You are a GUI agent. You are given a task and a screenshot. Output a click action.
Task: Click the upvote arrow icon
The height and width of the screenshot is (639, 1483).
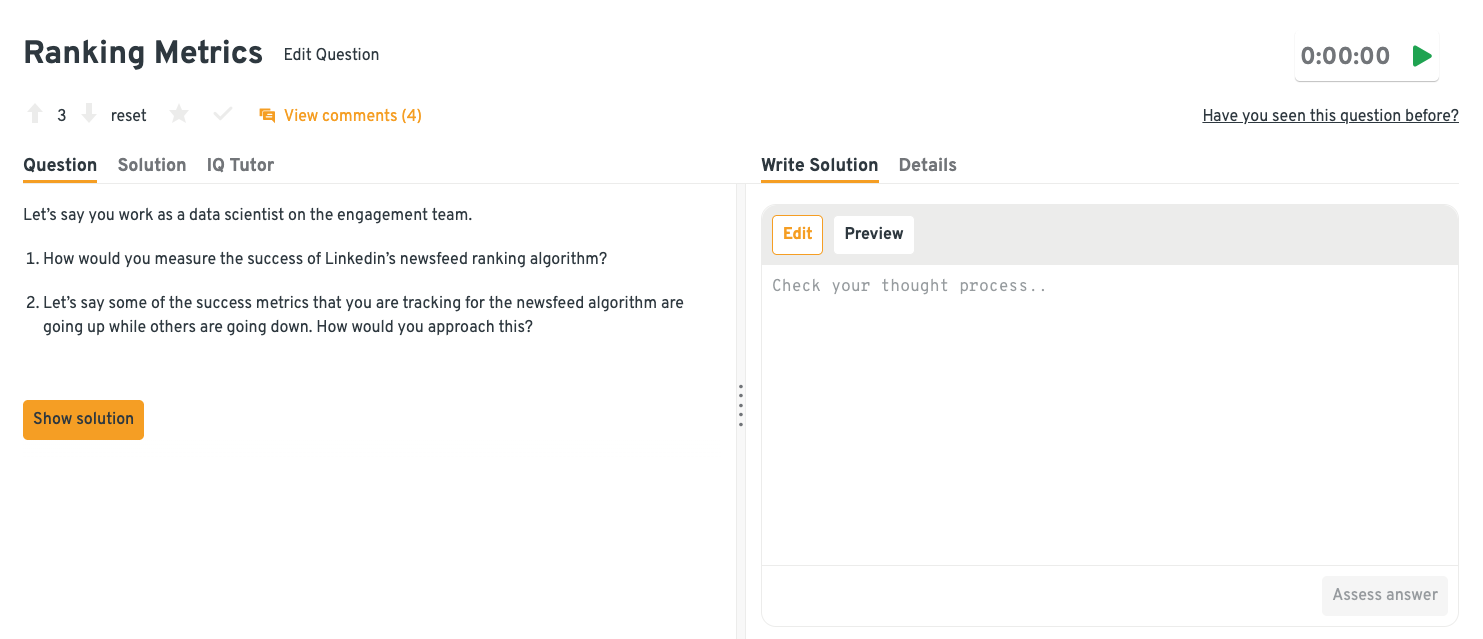[x=35, y=115]
